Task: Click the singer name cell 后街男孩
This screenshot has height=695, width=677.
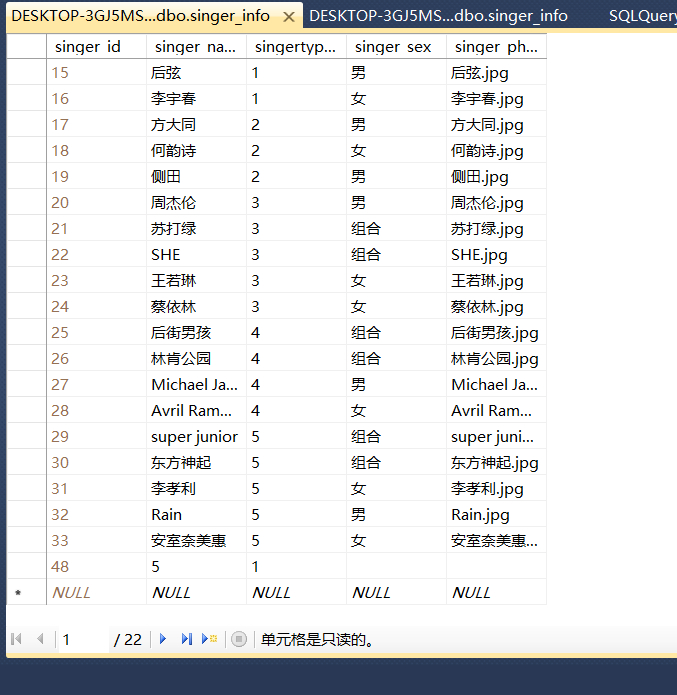Action: [196, 332]
